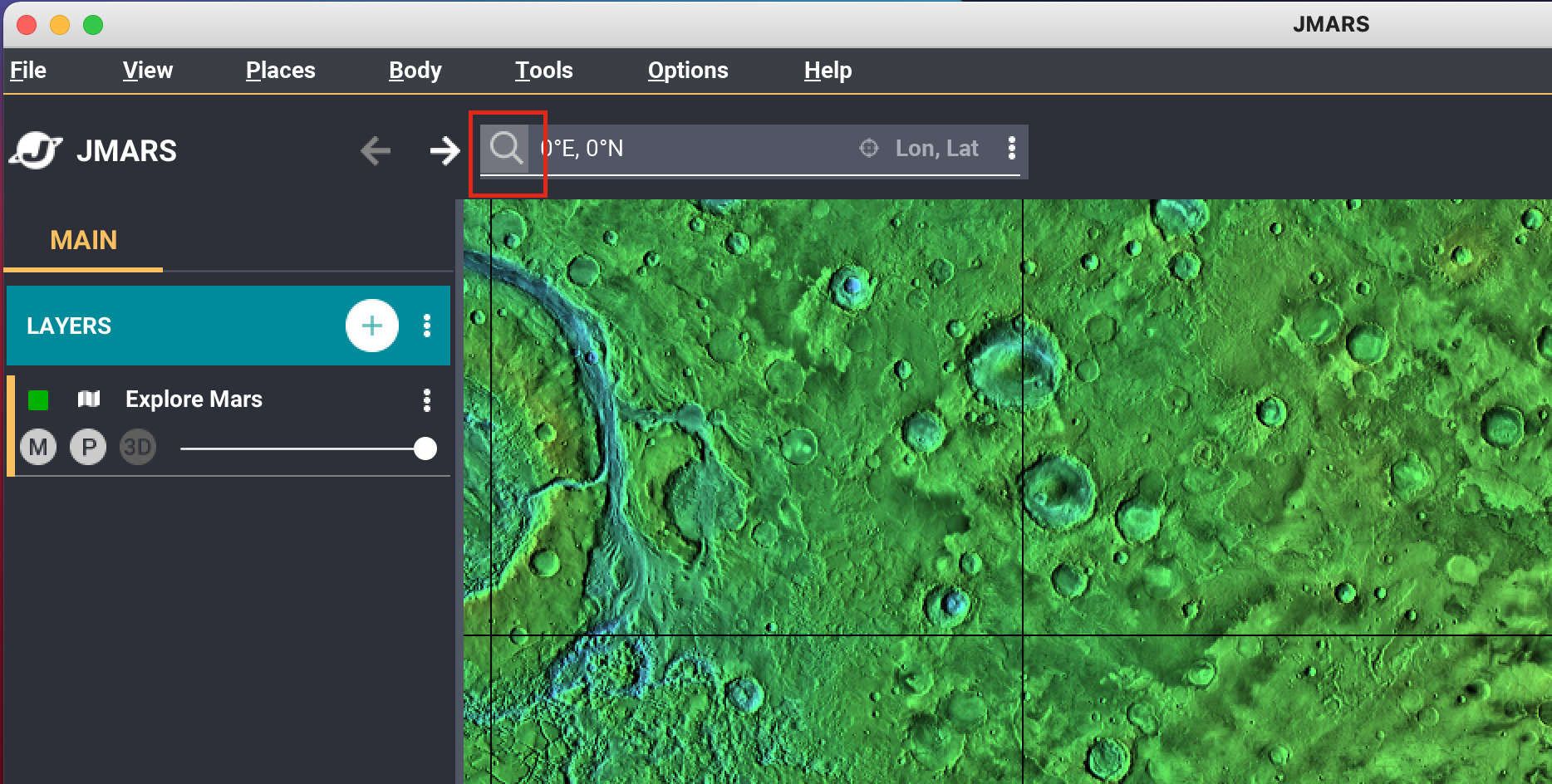Go back with the left arrow
This screenshot has height=784, width=1552.
[x=376, y=150]
